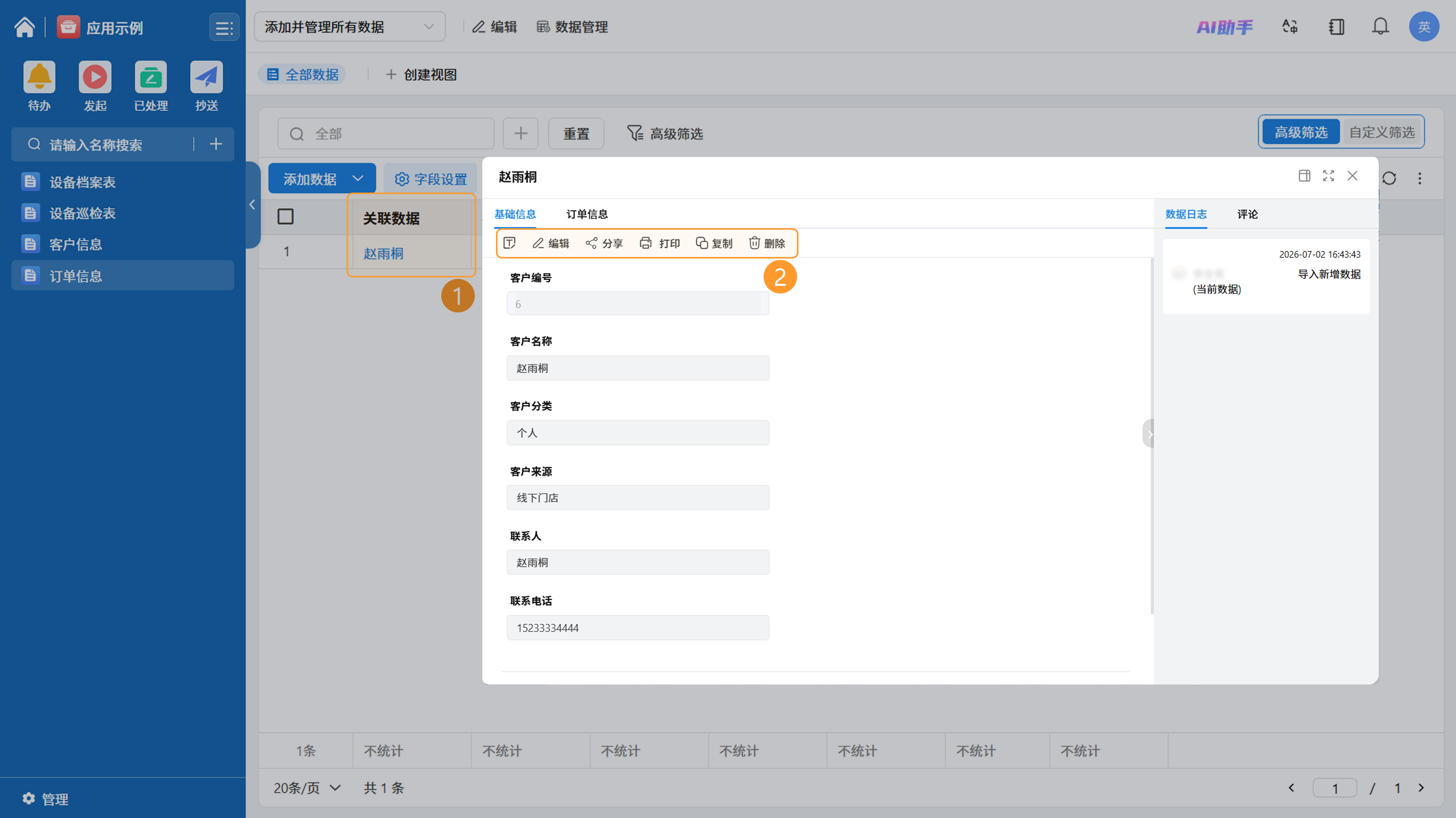Image resolution: width=1456 pixels, height=818 pixels.
Task: Delete the record with 删除
Action: point(766,243)
